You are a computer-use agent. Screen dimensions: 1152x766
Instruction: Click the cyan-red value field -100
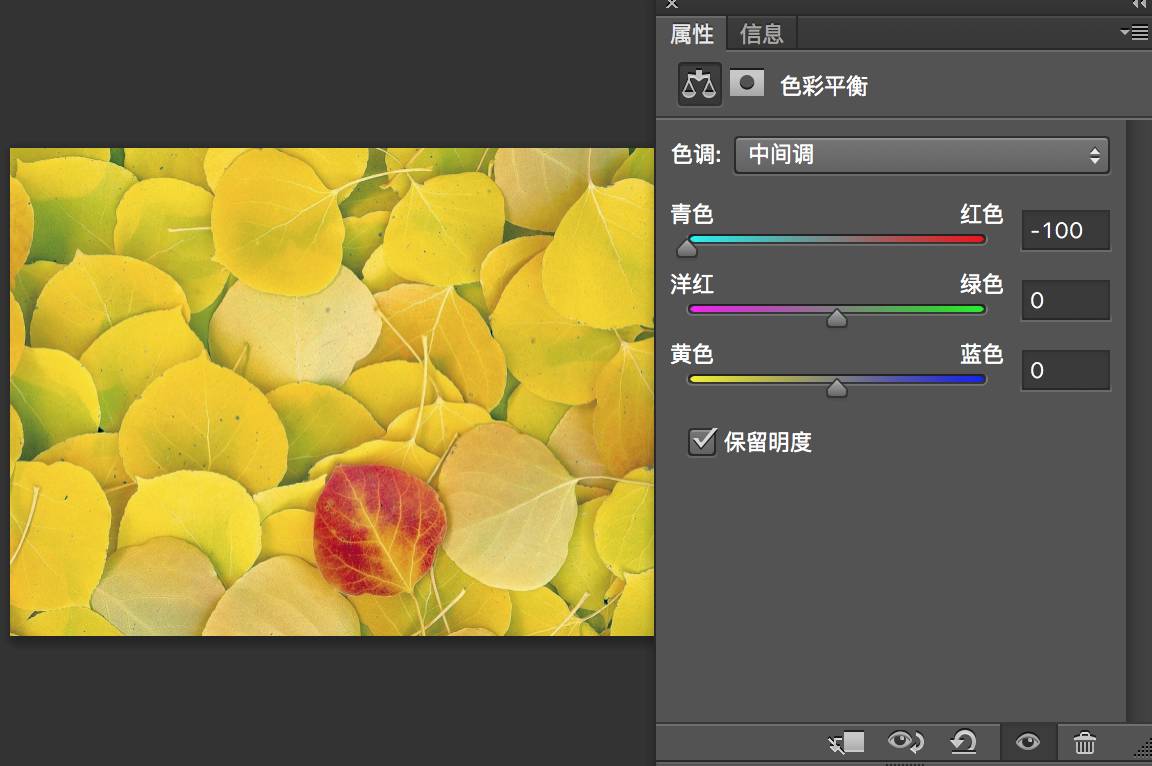pyautogui.click(x=1065, y=231)
